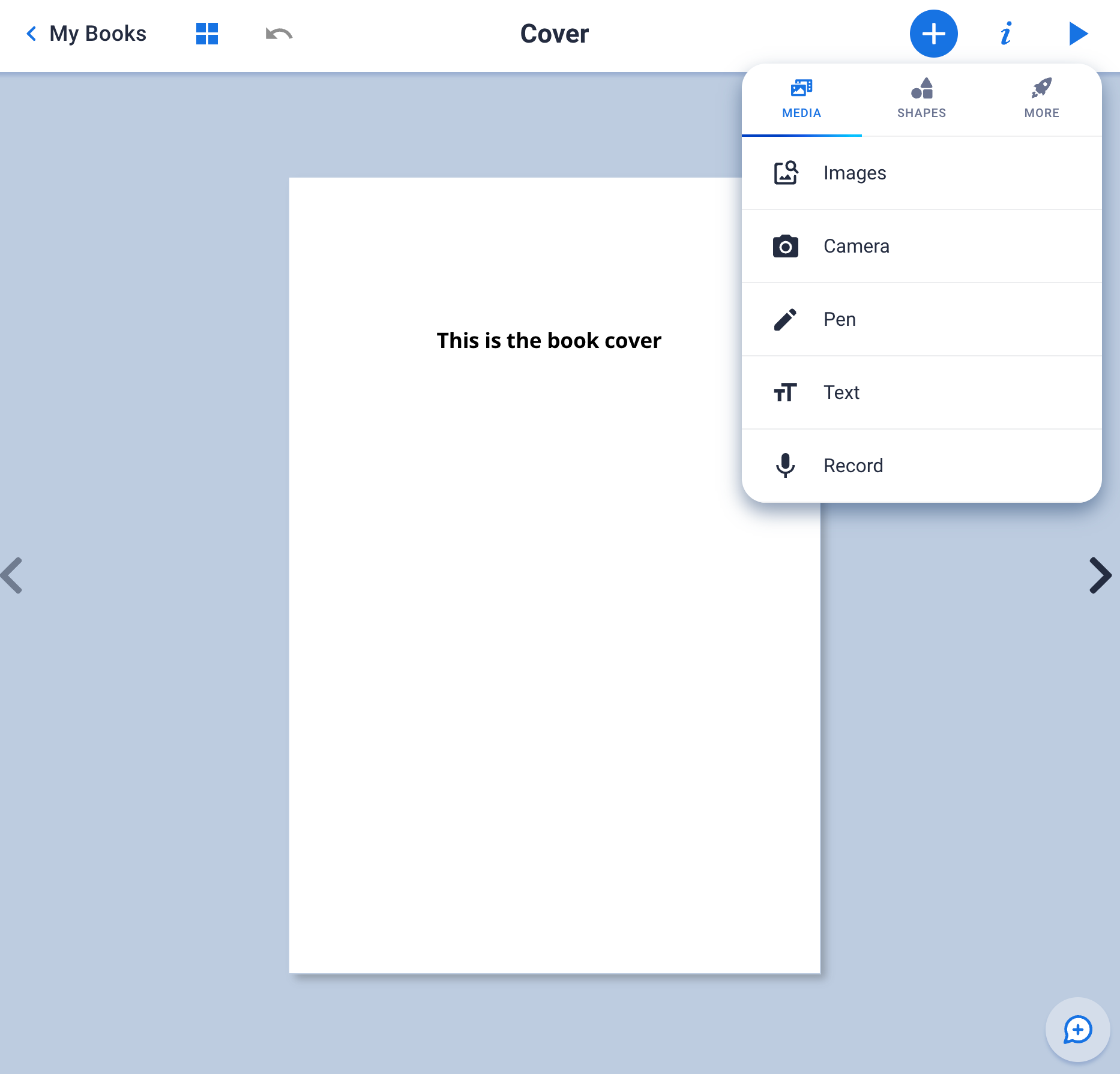Click the microphone icon beside Record

(x=785, y=466)
